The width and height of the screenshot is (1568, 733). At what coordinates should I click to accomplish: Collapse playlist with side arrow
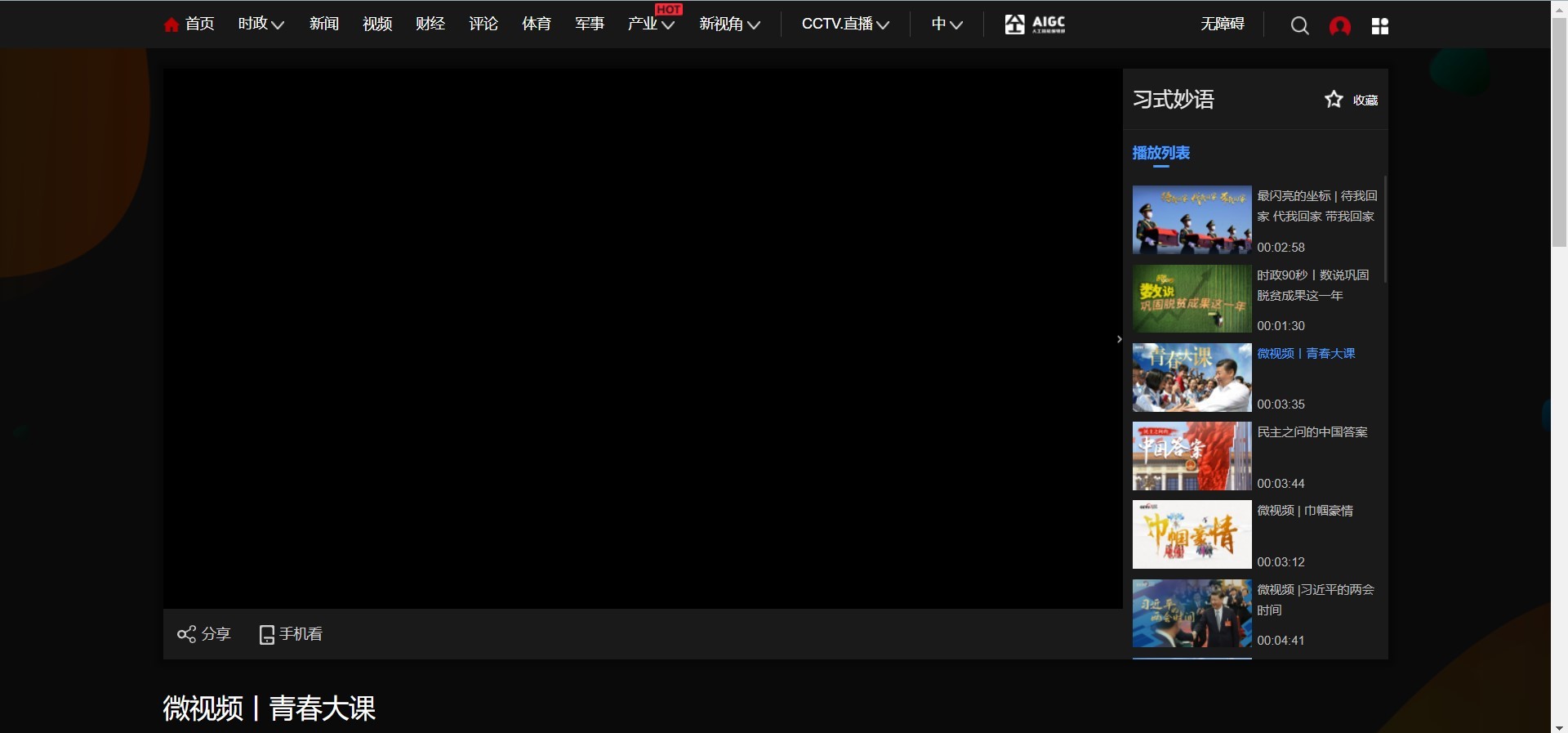[x=1119, y=339]
